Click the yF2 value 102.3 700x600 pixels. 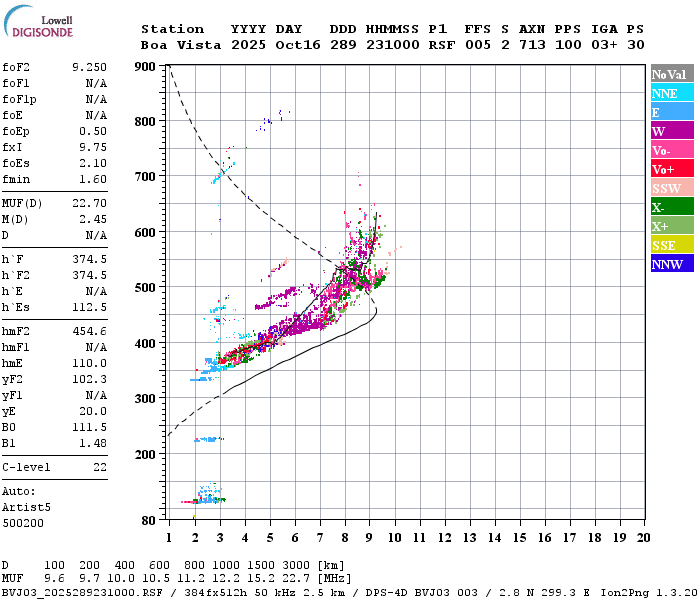[89, 379]
